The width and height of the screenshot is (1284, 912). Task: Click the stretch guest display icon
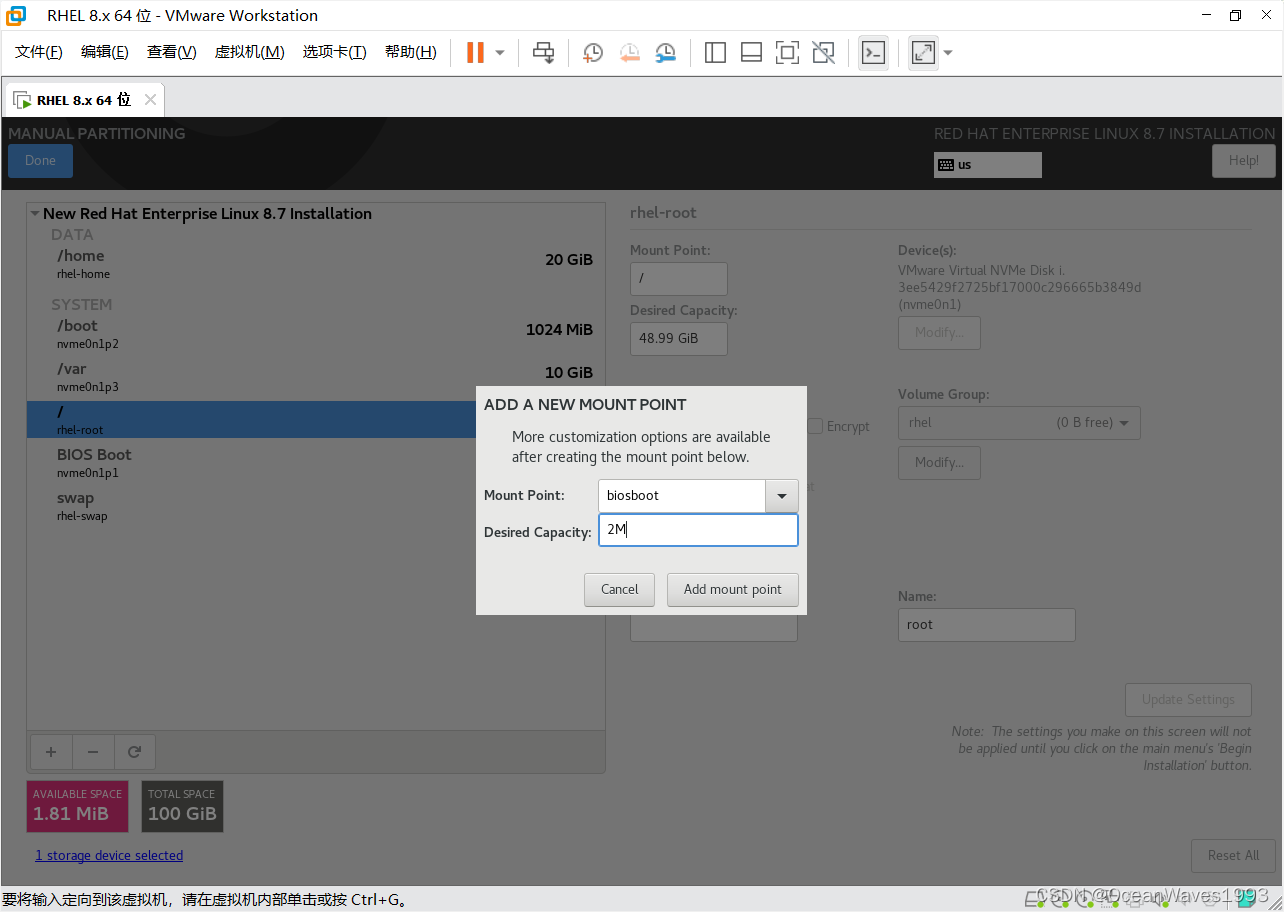click(923, 53)
